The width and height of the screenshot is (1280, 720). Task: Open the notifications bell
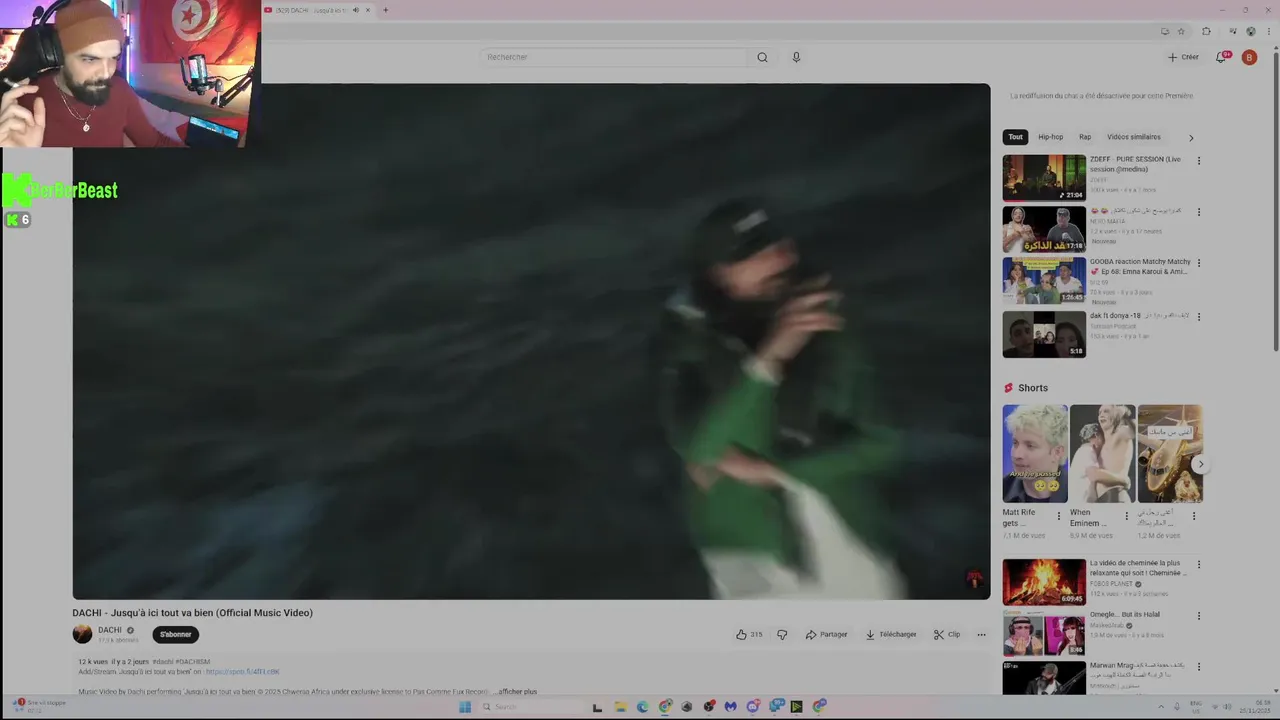point(1221,57)
